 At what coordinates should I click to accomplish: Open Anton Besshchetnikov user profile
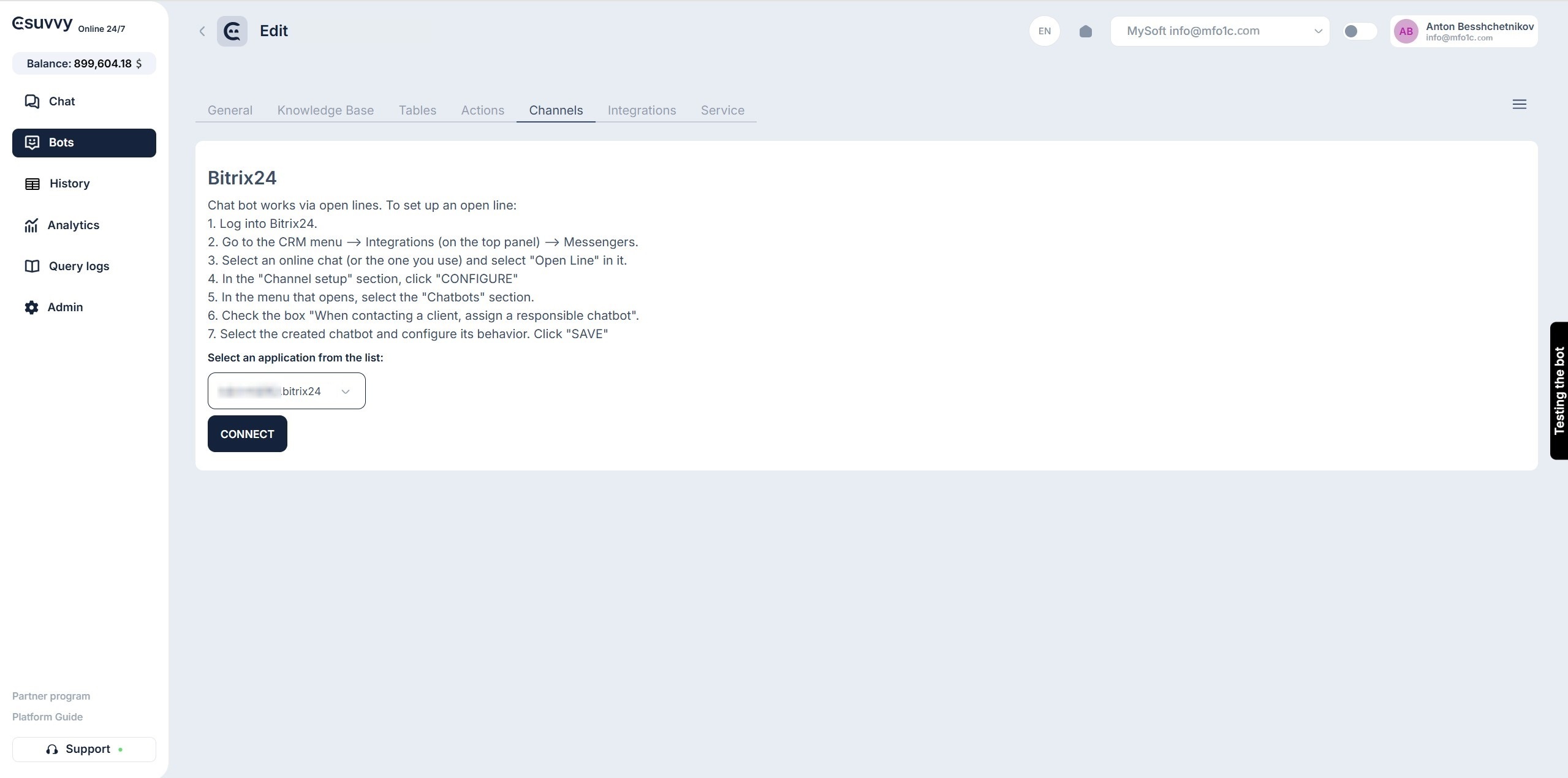tap(1463, 31)
